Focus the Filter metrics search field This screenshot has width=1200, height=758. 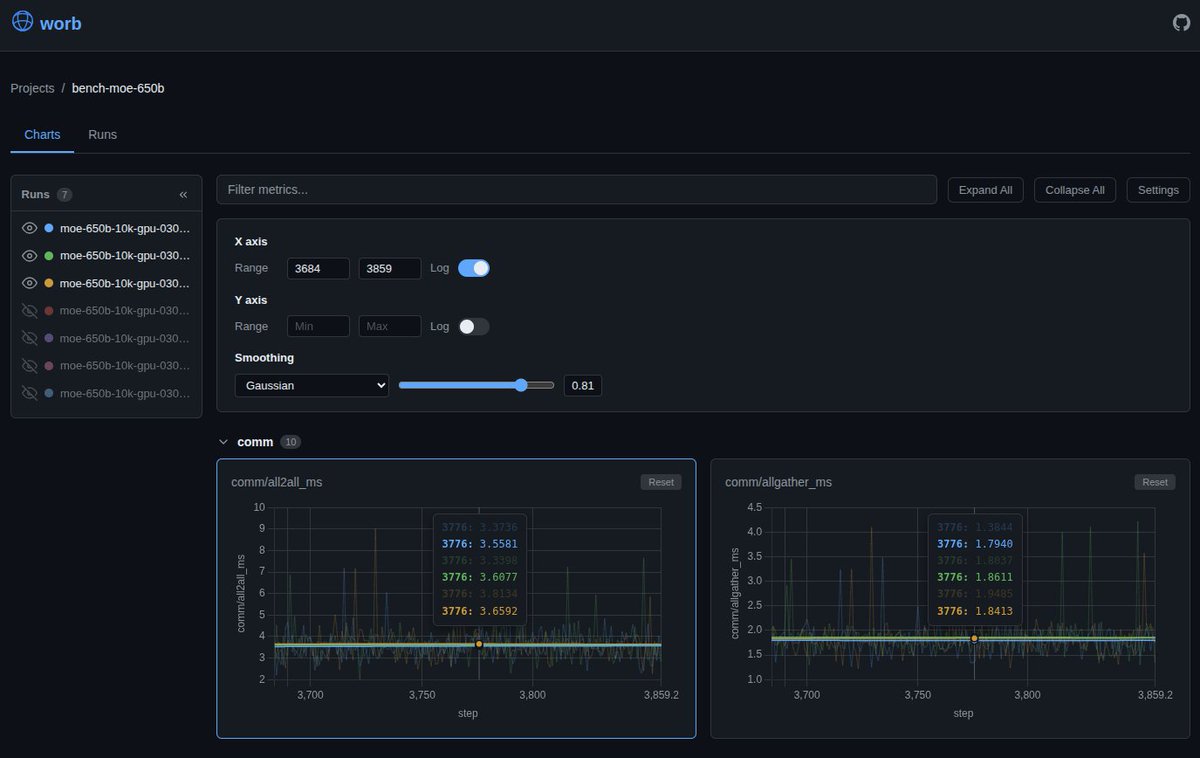(576, 190)
